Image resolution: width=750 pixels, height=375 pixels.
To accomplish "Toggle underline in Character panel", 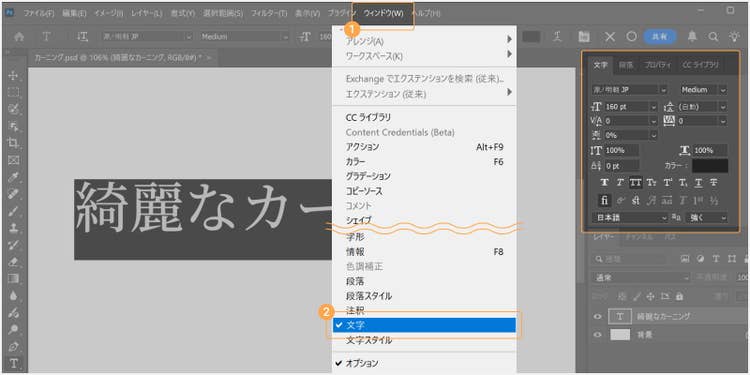I will pyautogui.click(x=698, y=182).
